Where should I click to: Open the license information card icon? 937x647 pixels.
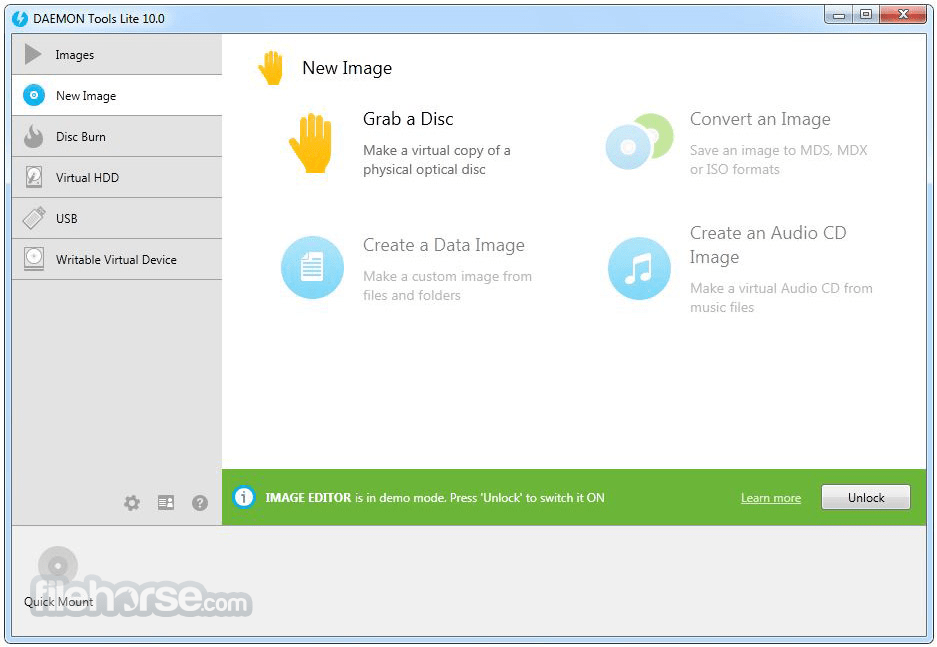(166, 503)
